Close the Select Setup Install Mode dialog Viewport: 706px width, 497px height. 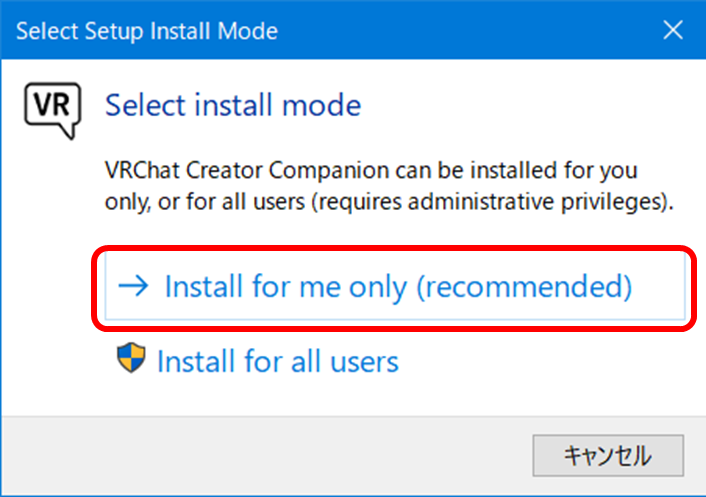(673, 30)
